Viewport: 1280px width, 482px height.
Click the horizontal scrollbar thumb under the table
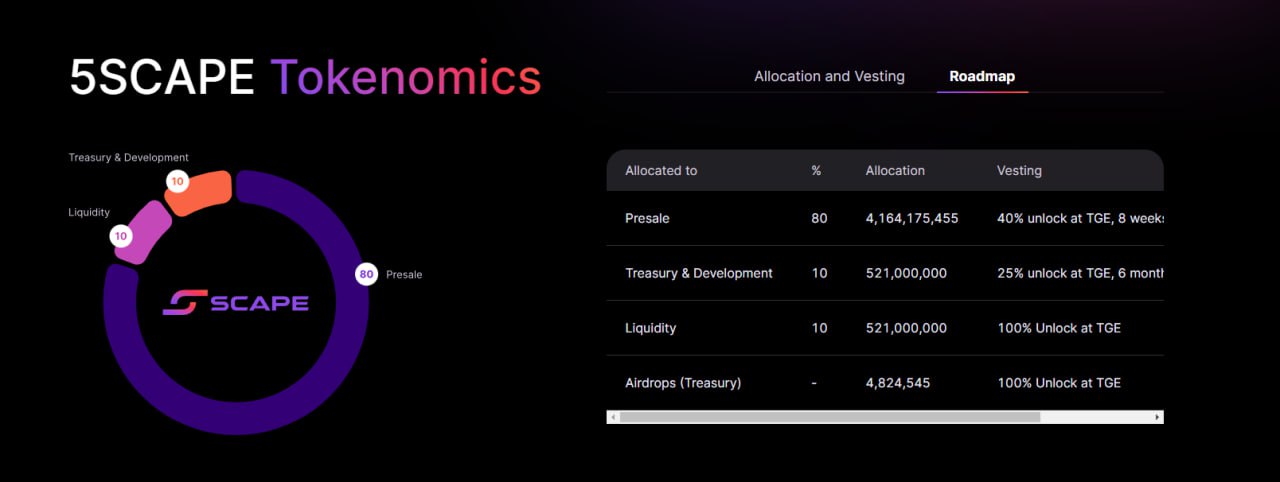point(830,417)
